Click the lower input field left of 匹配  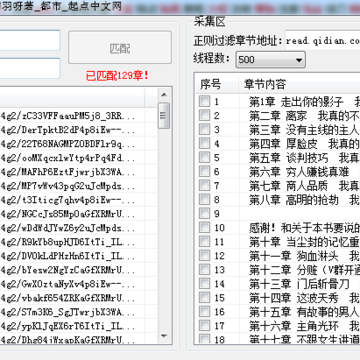coord(29,68)
